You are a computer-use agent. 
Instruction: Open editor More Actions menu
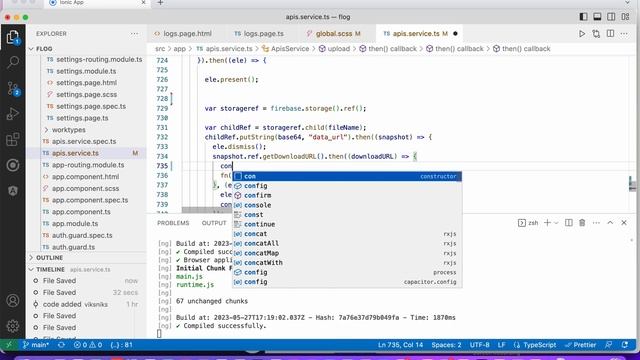[x=624, y=34]
